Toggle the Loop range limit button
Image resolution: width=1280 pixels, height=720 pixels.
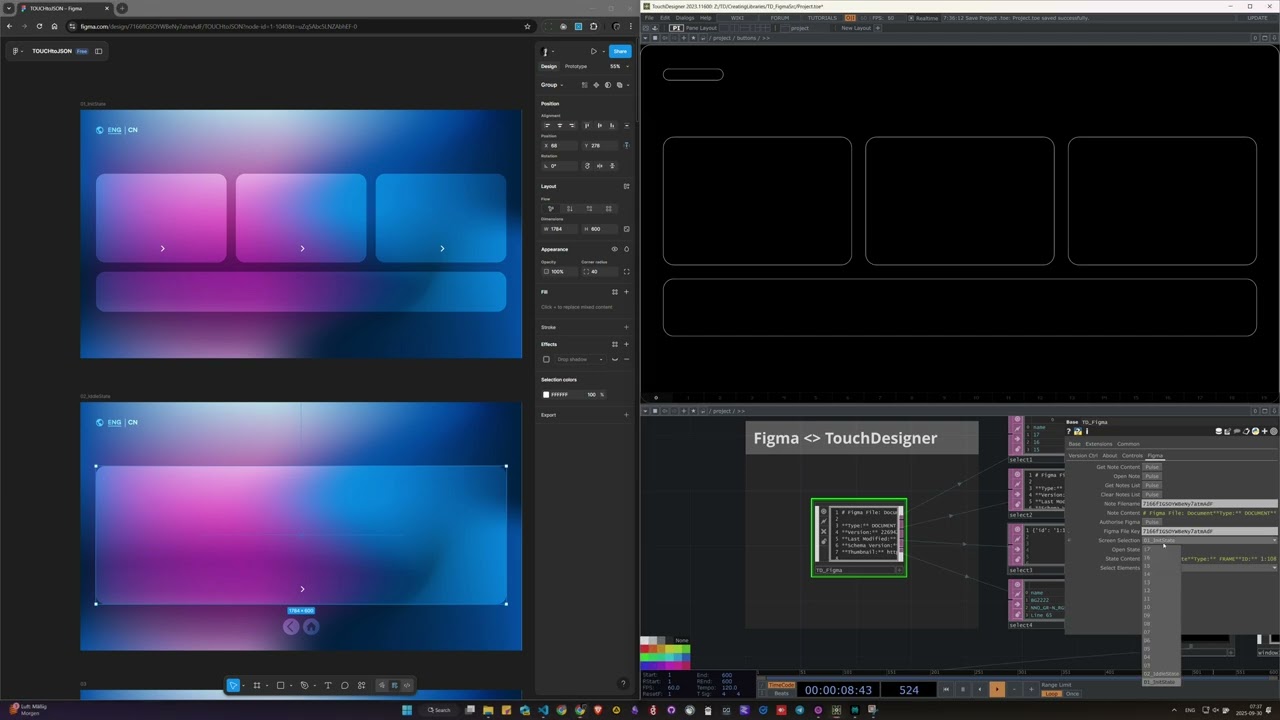(1051, 694)
